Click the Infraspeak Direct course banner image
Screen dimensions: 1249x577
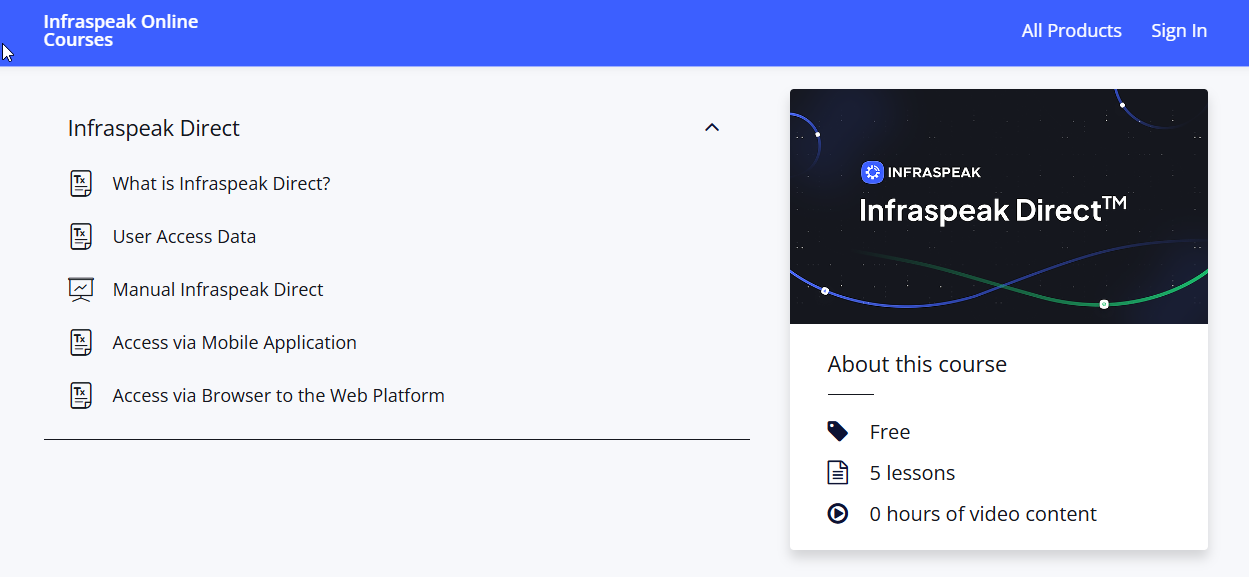999,206
